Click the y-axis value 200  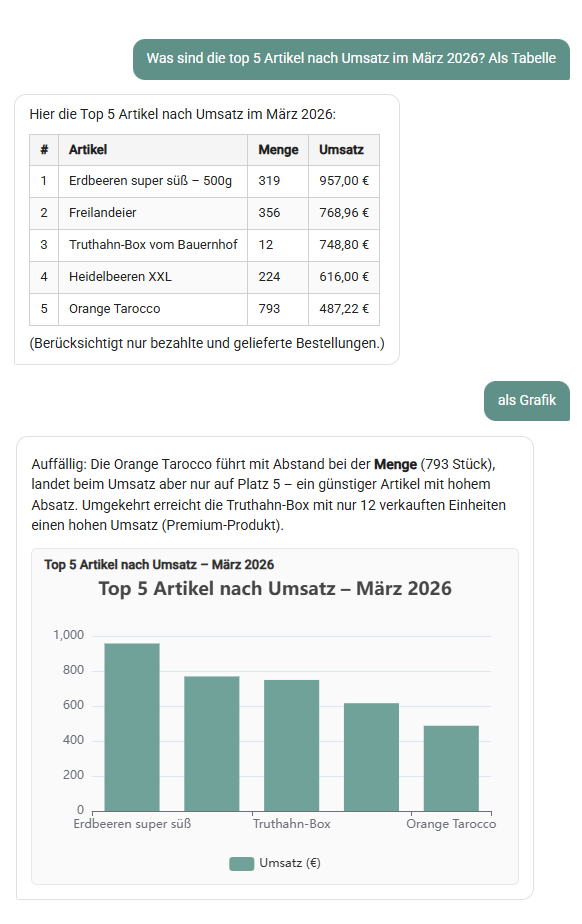point(74,775)
